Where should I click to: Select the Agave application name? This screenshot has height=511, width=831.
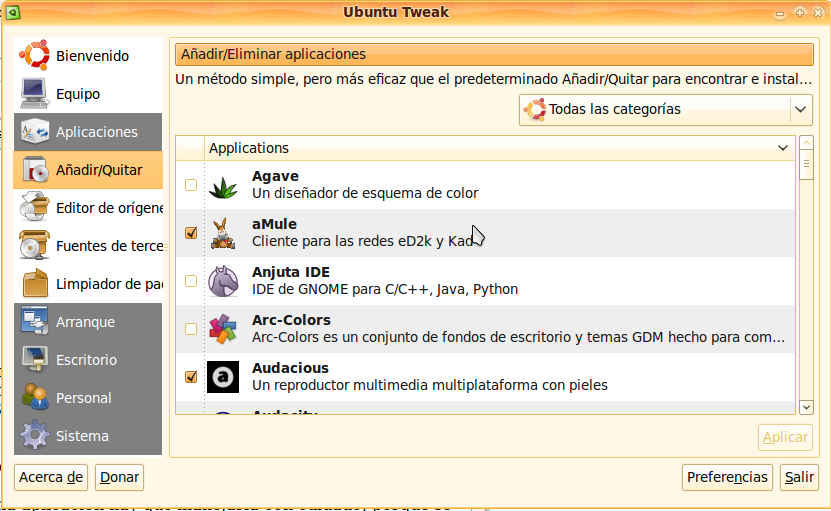pyautogui.click(x=275, y=176)
